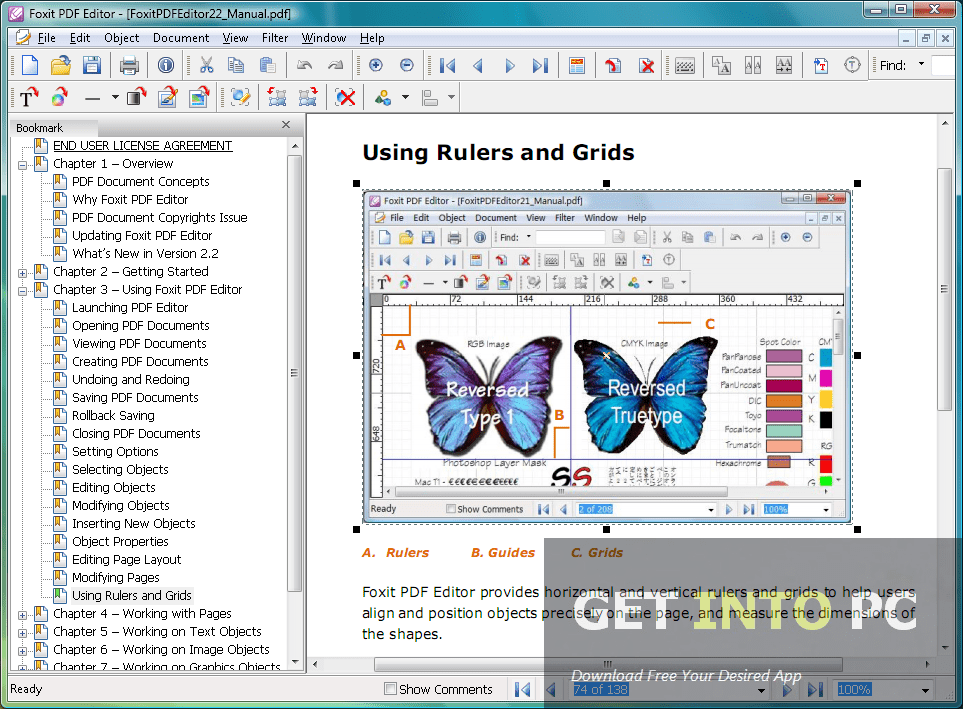
Task: Open the line style dropdown arrow
Action: (115, 97)
